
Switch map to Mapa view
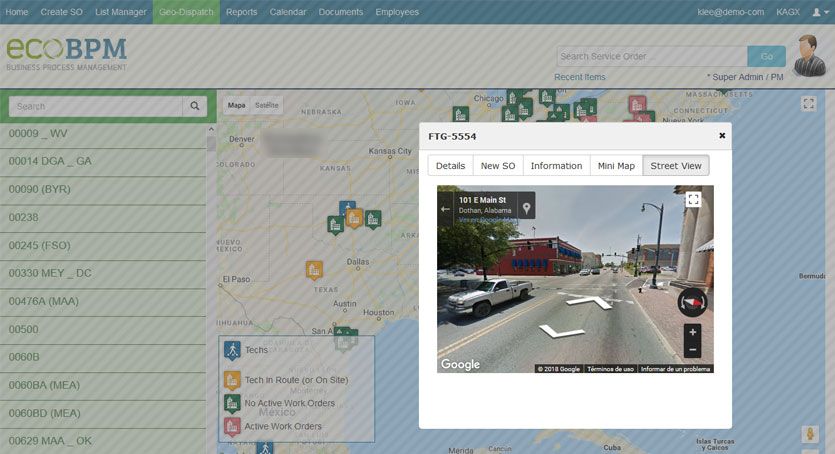pyautogui.click(x=236, y=105)
